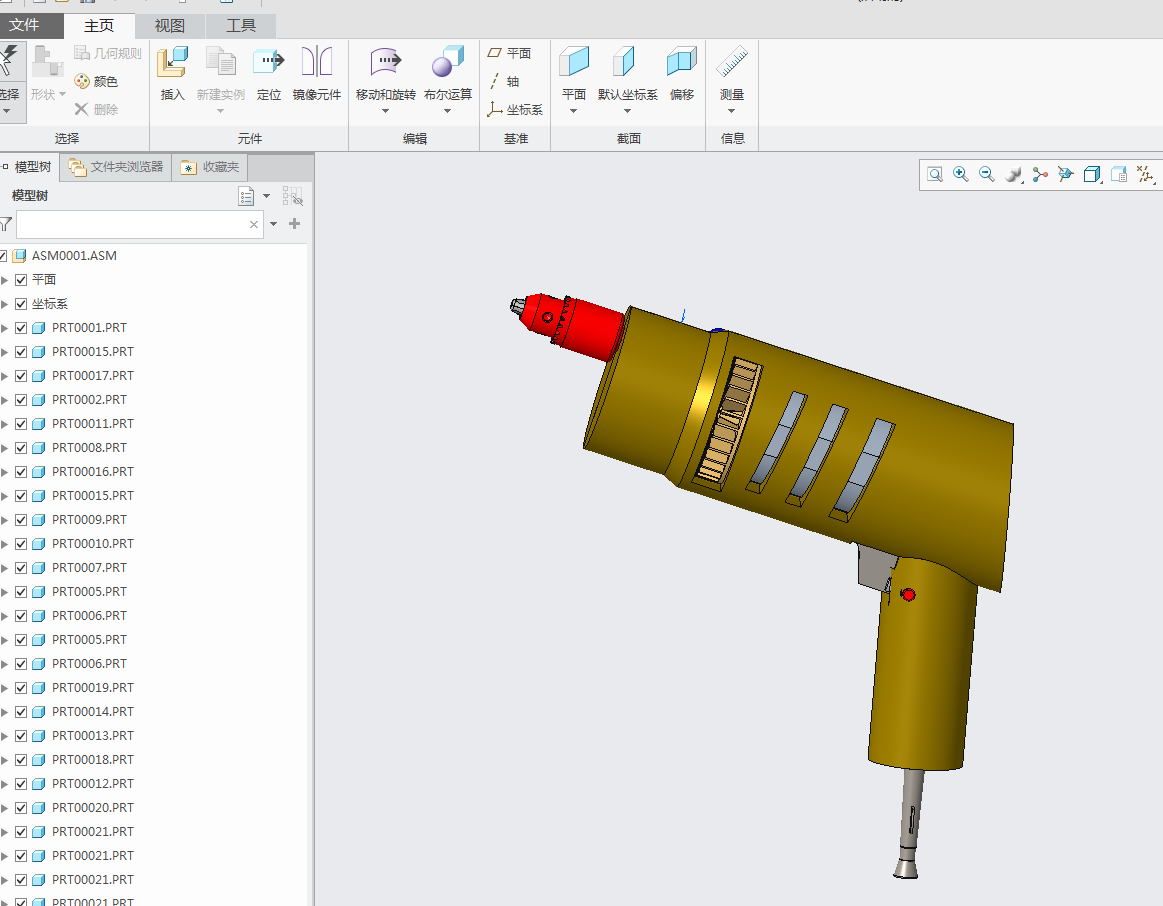The height and width of the screenshot is (906, 1163).
Task: Open dropdown arrow next to tree settings icon
Action: pyautogui.click(x=266, y=196)
